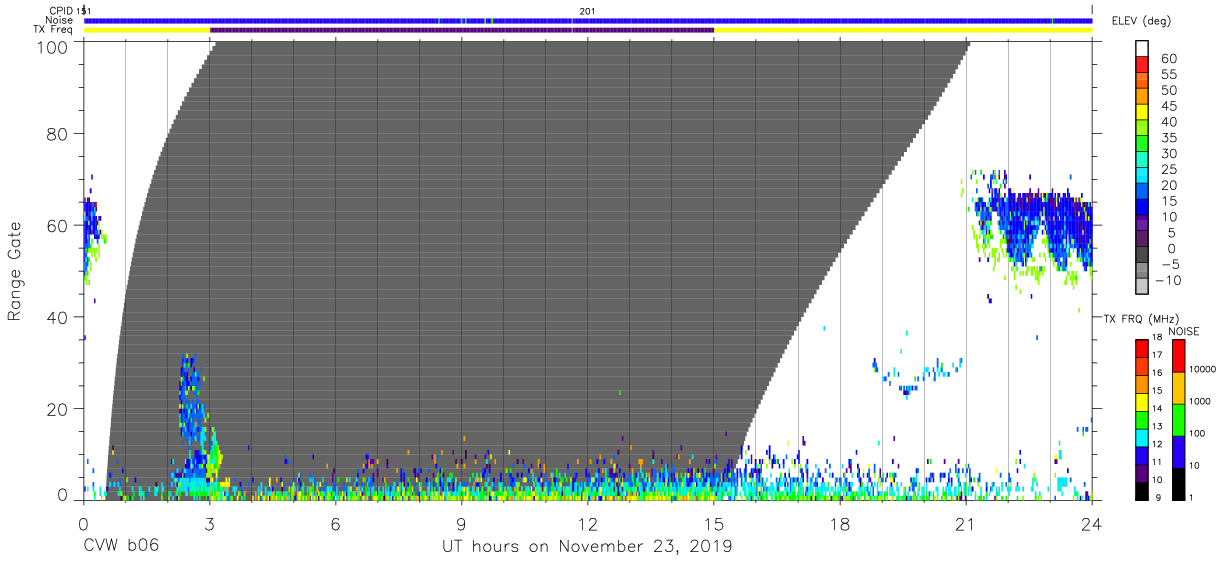This screenshot has height=567, width=1228.
Task: Click the Noise row label at top left
Action: [59, 20]
